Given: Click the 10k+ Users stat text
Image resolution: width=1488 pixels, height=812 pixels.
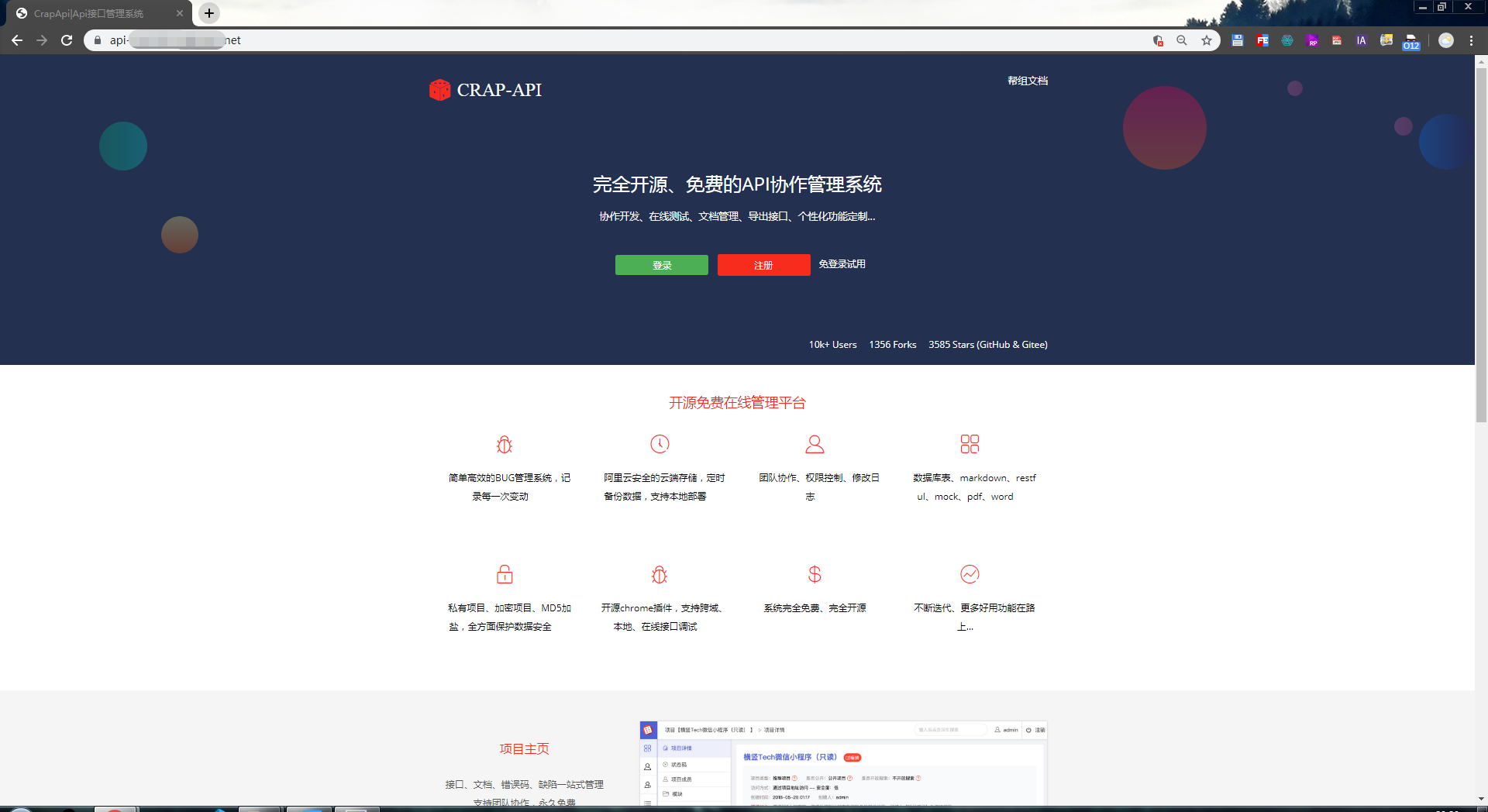Looking at the screenshot, I should (x=833, y=345).
